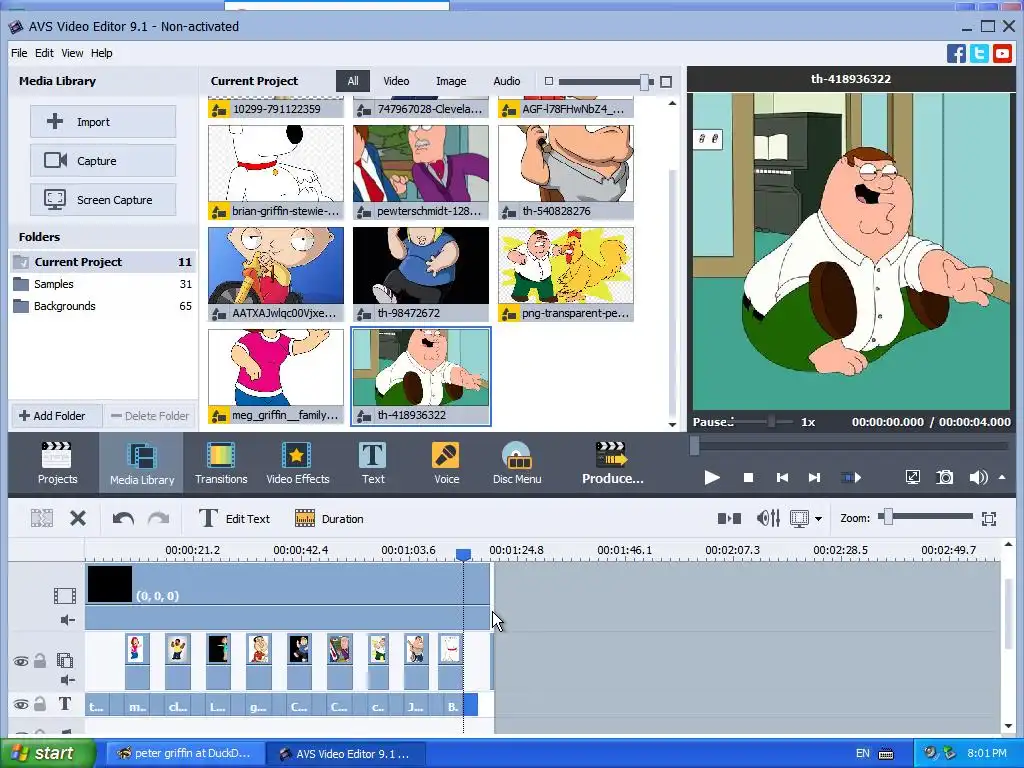Screen dimensions: 1024x768
Task: Click large thumbnails icon
Action: tap(665, 82)
